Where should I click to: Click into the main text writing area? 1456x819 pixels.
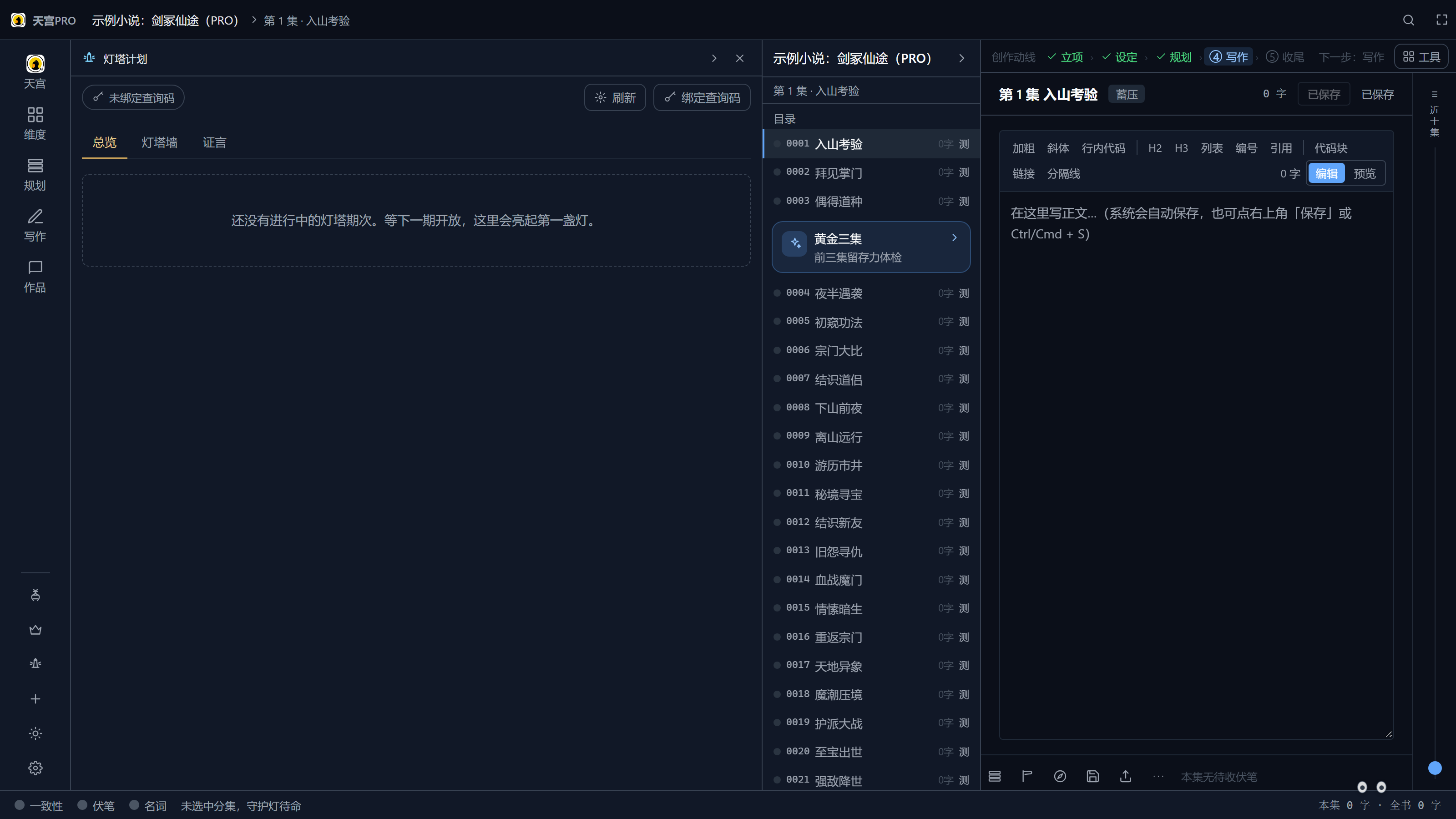pyautogui.click(x=1196, y=465)
